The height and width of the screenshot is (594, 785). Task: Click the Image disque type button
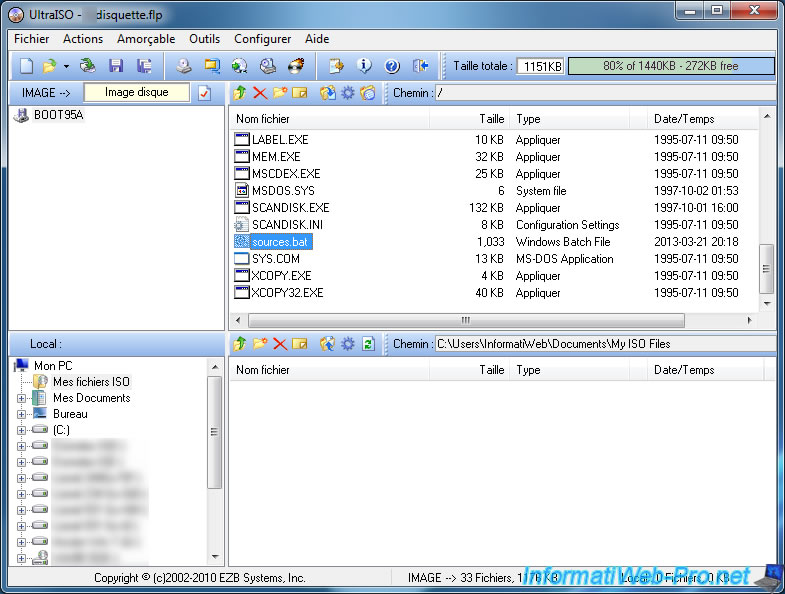click(137, 92)
